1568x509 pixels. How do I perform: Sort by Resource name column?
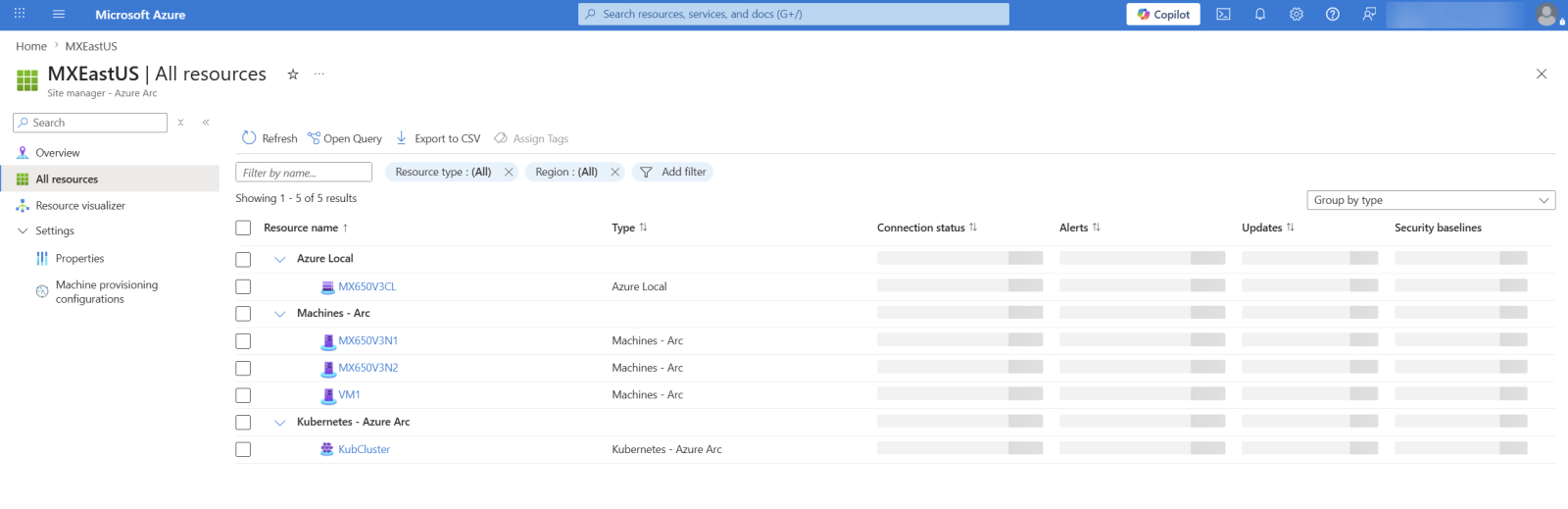tap(306, 228)
